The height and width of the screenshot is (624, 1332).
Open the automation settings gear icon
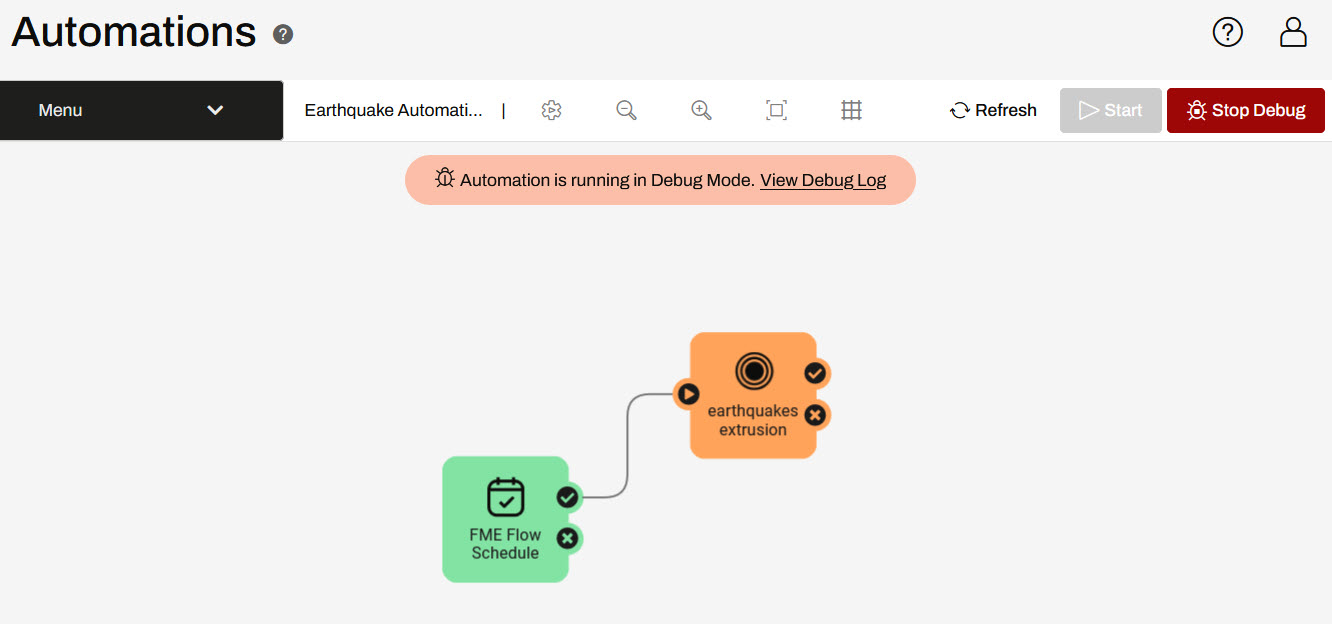point(551,110)
